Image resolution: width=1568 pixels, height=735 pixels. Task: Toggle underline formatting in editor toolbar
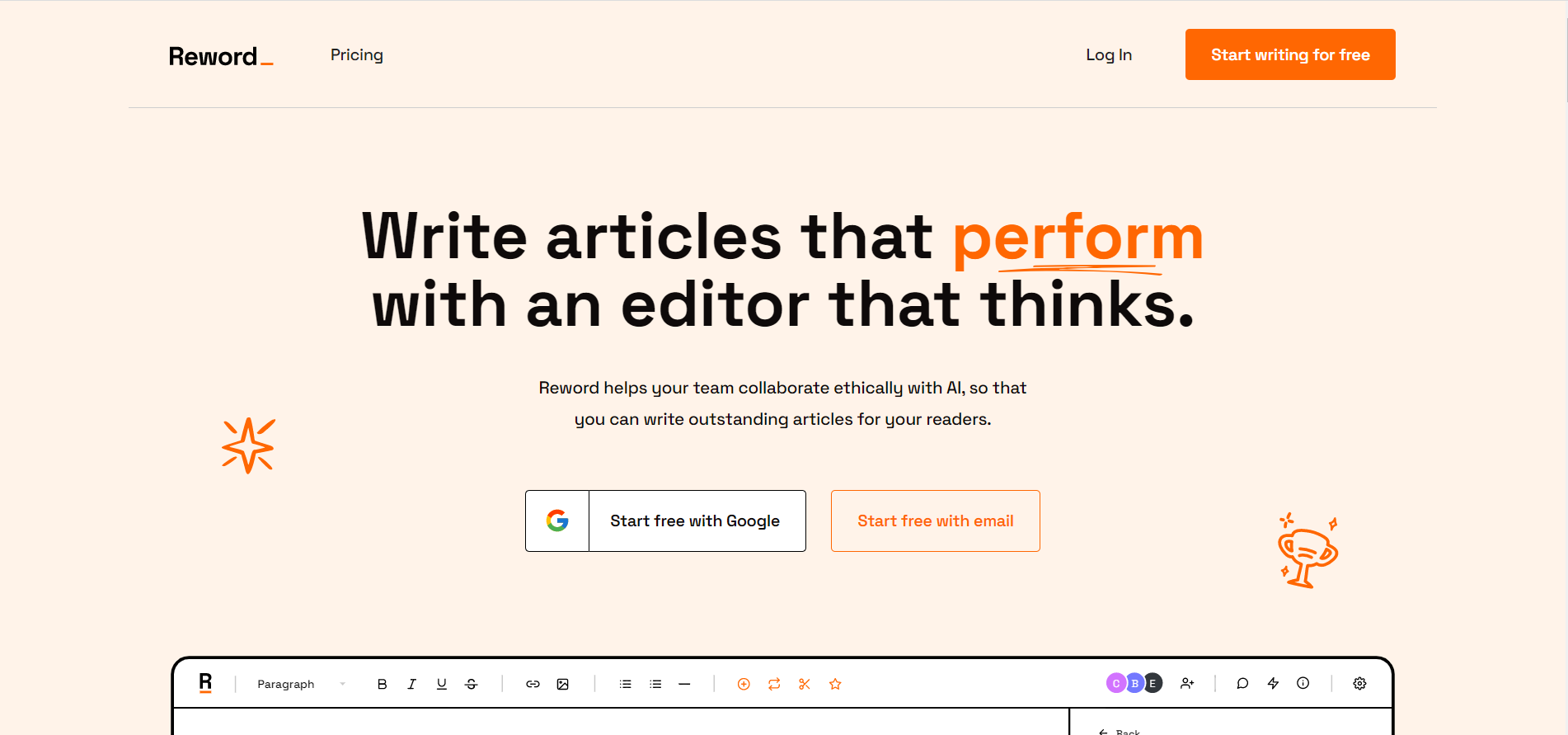pyautogui.click(x=442, y=684)
